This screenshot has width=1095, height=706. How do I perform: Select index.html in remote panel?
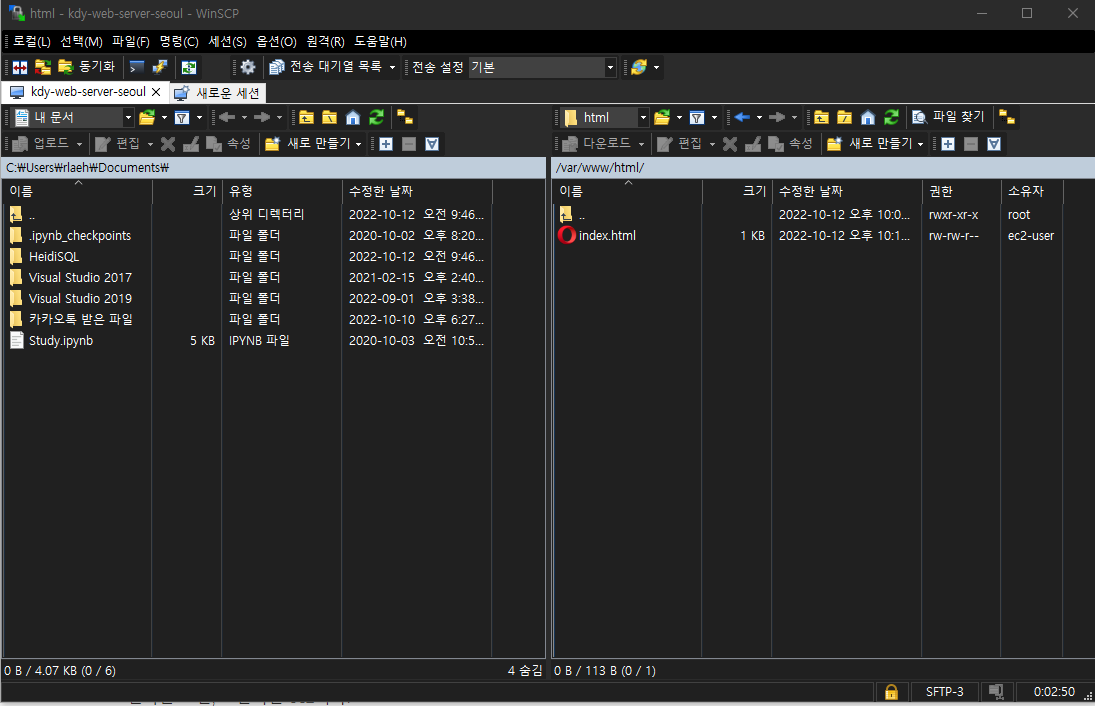coord(607,236)
